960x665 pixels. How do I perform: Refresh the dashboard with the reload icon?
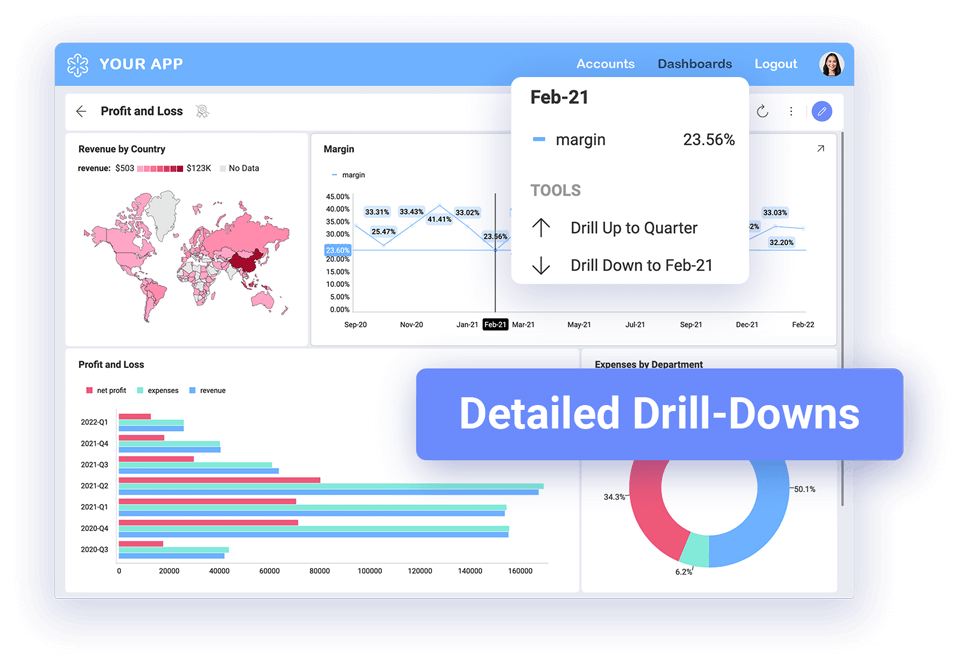point(762,111)
